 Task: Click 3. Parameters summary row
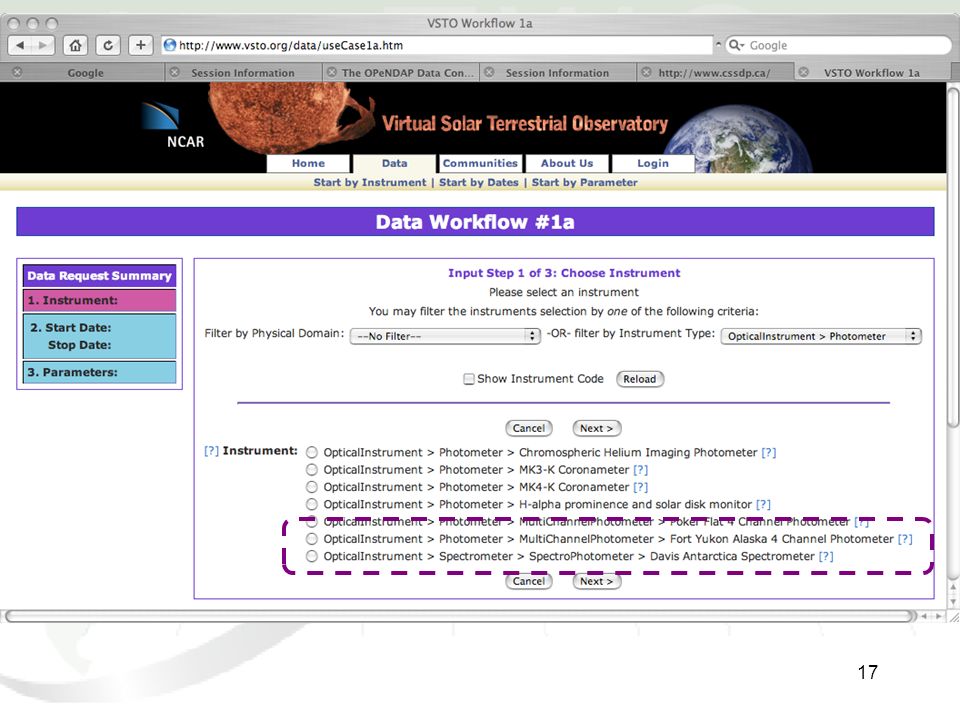99,372
